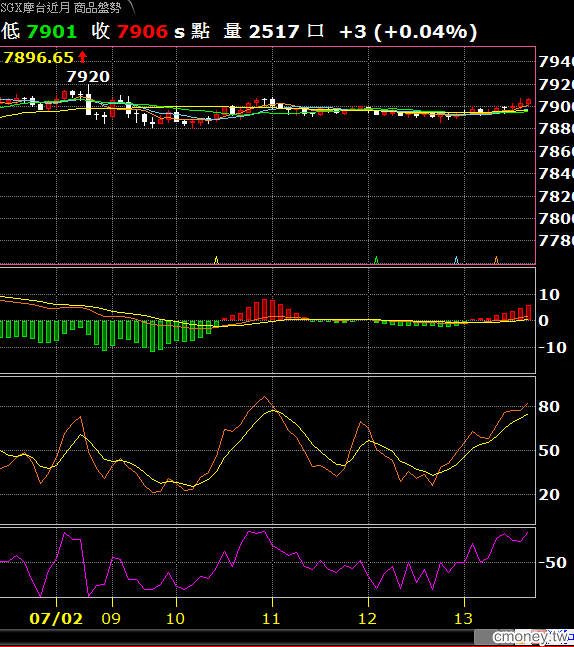The width and height of the screenshot is (574, 647).
Task: Click the closing price 7906 value
Action: 142,32
